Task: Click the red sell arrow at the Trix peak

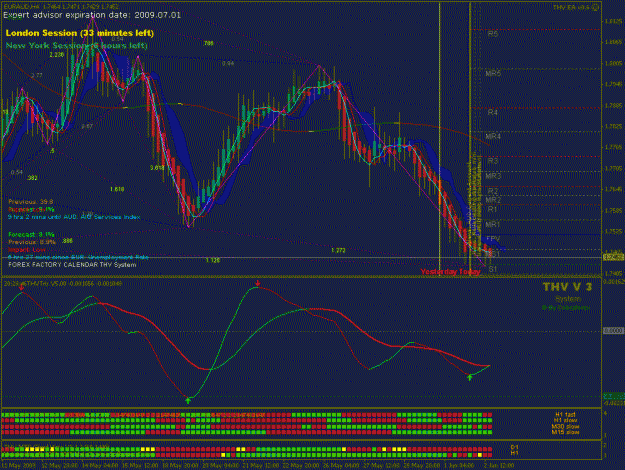Action: 258,283
